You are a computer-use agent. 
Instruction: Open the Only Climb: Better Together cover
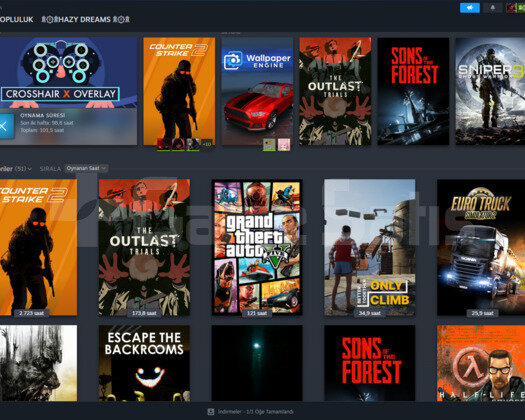(370, 247)
